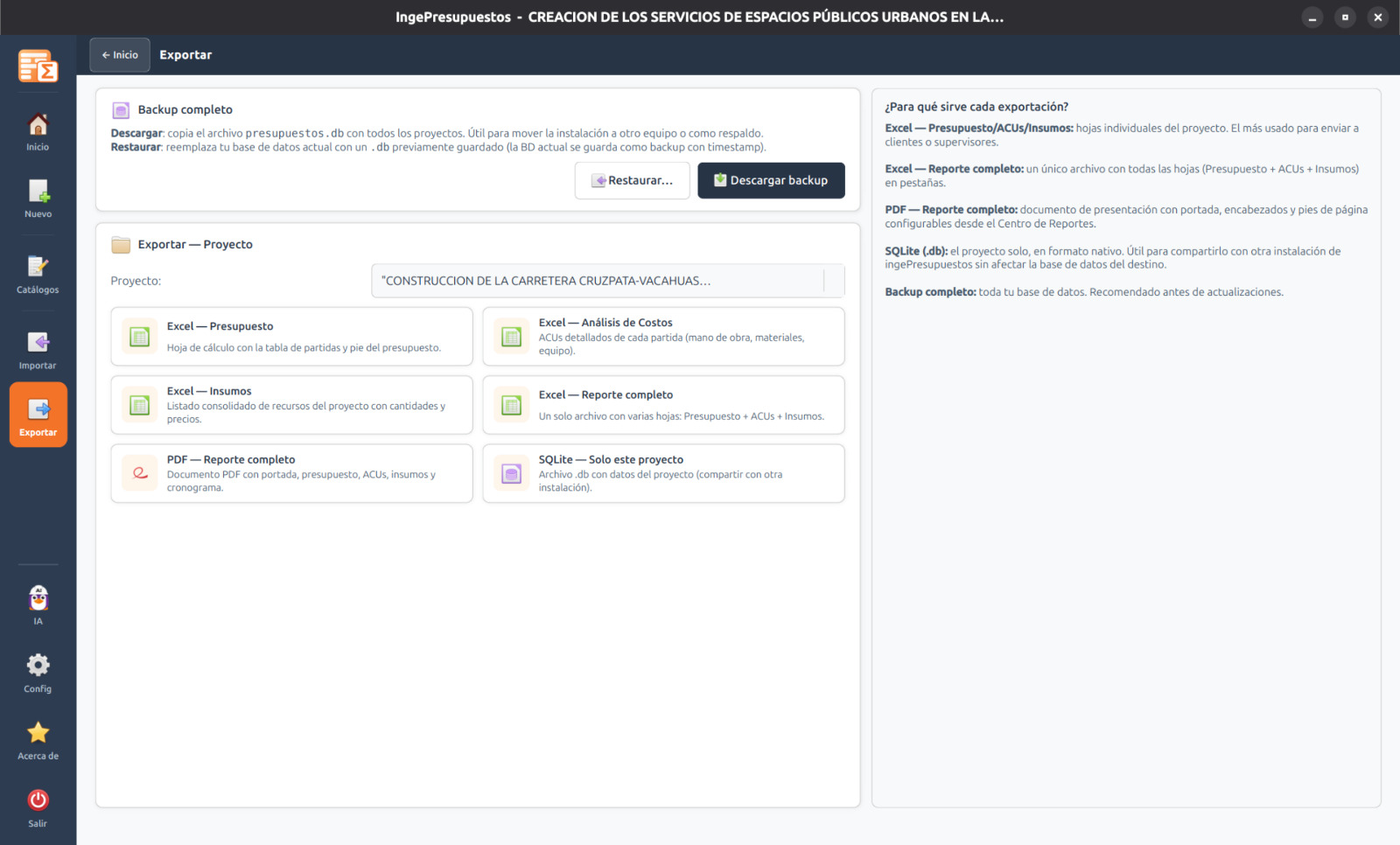This screenshot has width=1400, height=845.
Task: Select the Exportar sidebar item
Action: click(x=38, y=415)
